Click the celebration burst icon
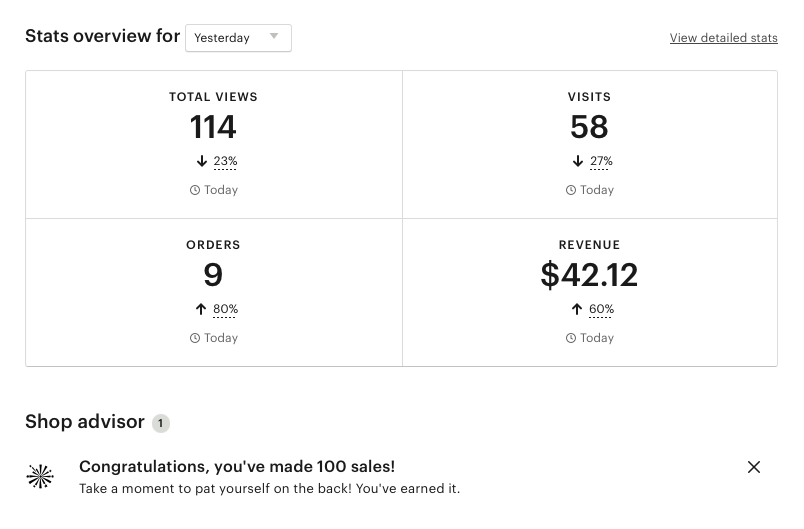The image size is (804, 529). 40,477
